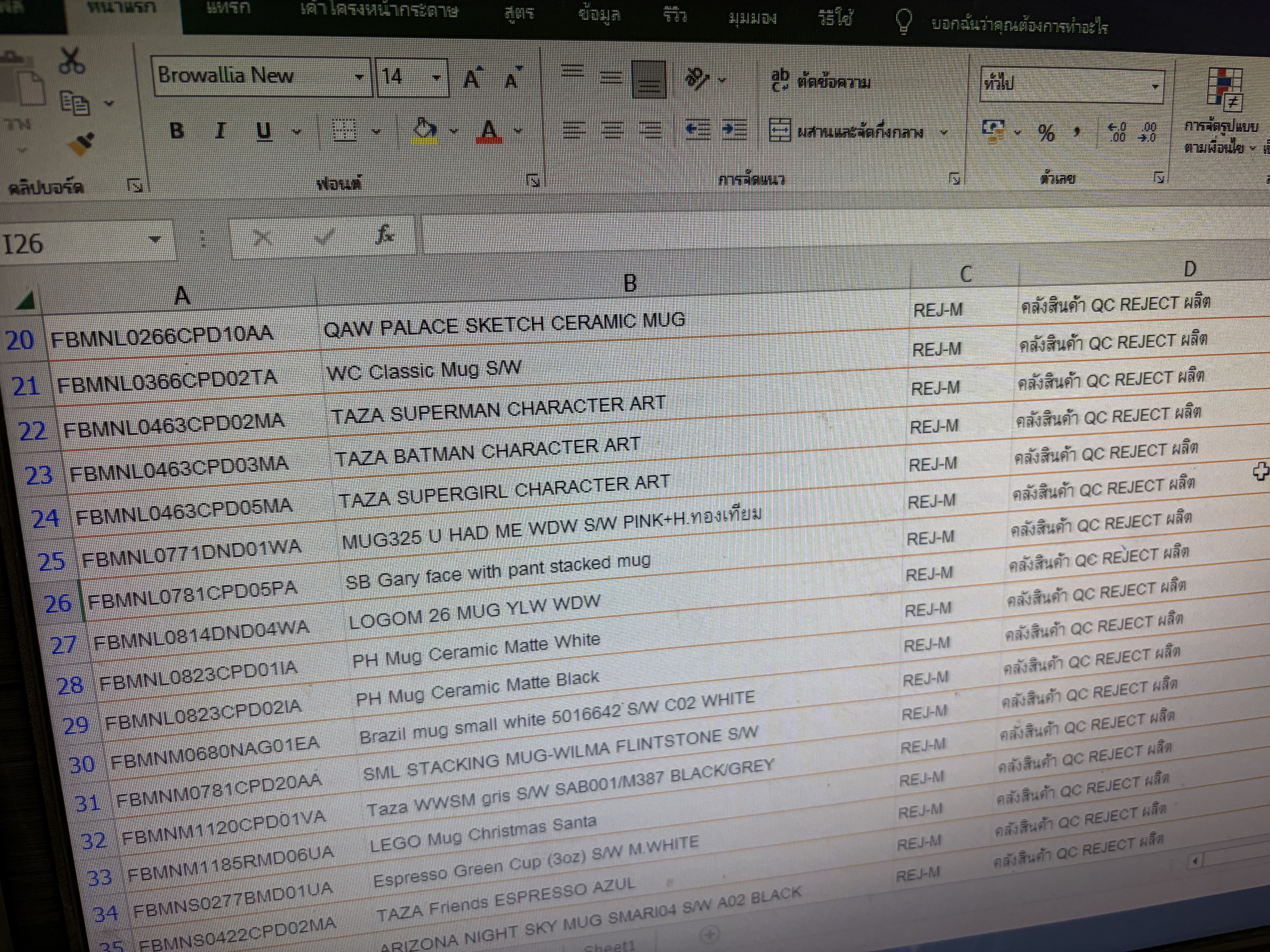Open Merge and Center dropdown arrow

coord(943,133)
